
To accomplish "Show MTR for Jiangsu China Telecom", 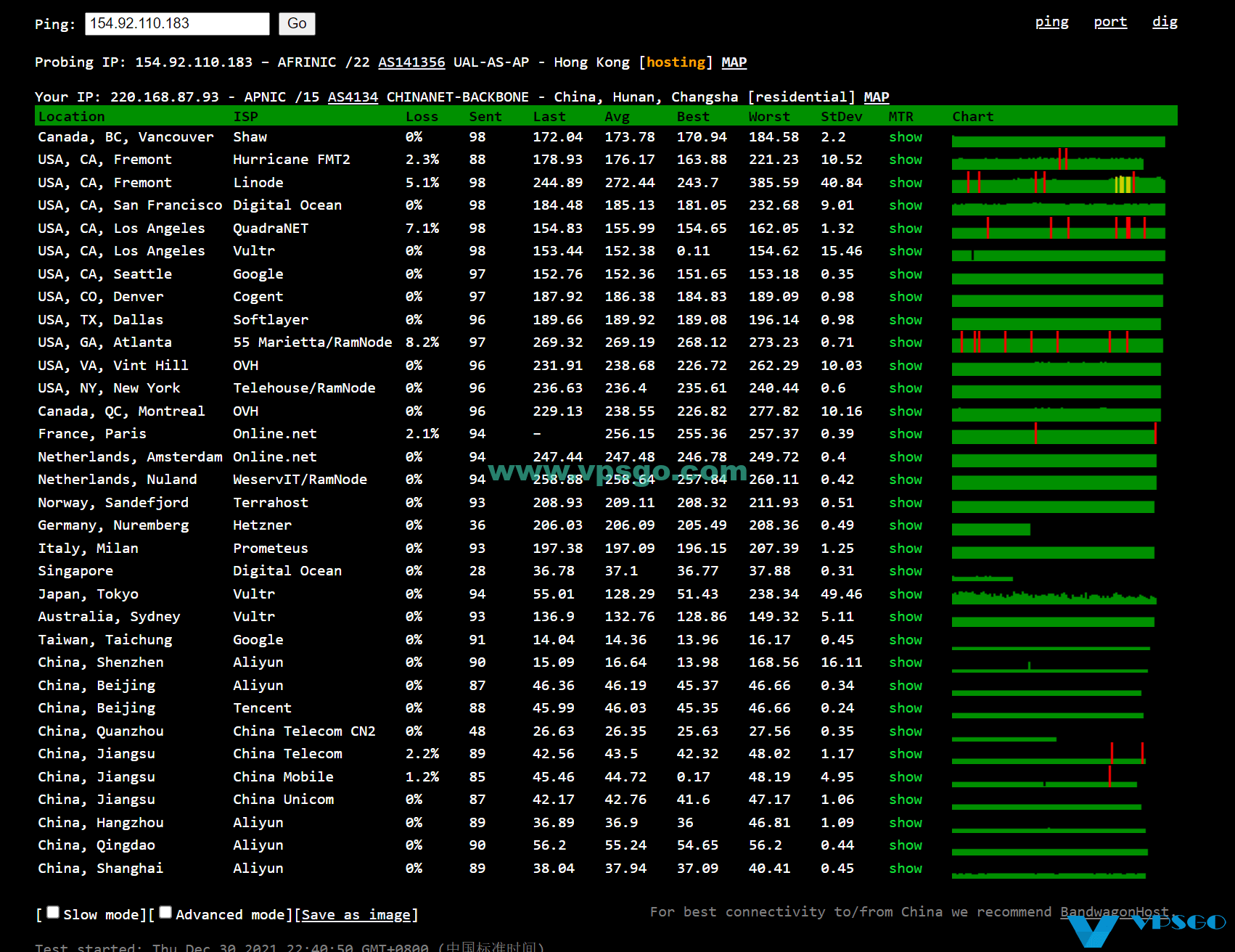I will 906,754.
